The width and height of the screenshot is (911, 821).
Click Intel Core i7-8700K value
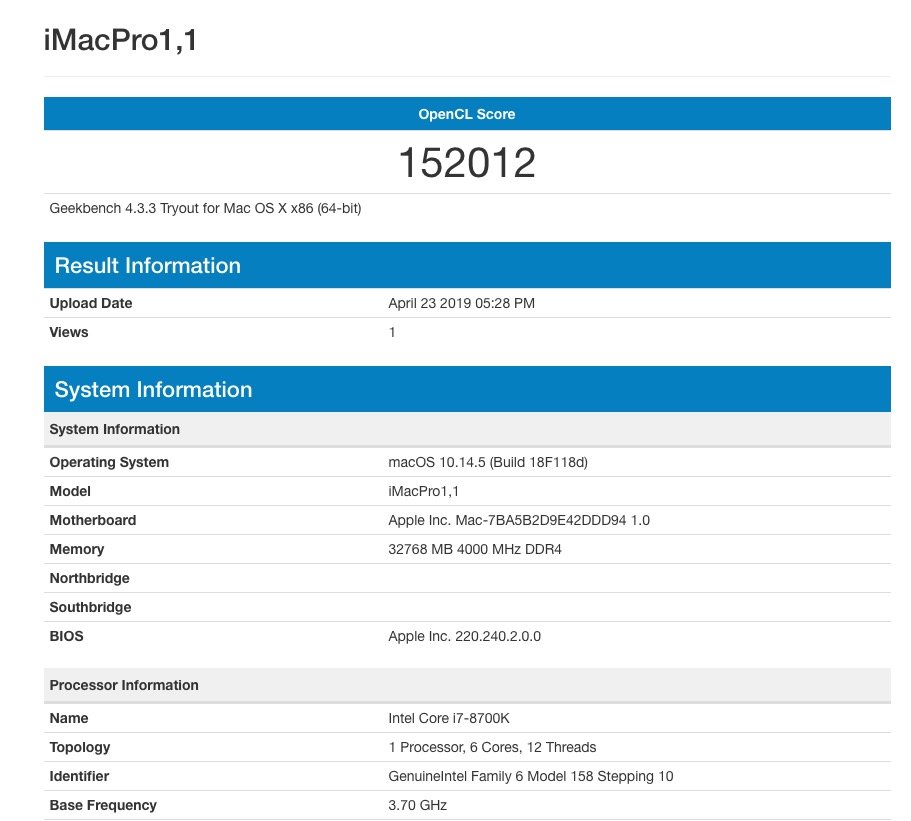pos(449,719)
